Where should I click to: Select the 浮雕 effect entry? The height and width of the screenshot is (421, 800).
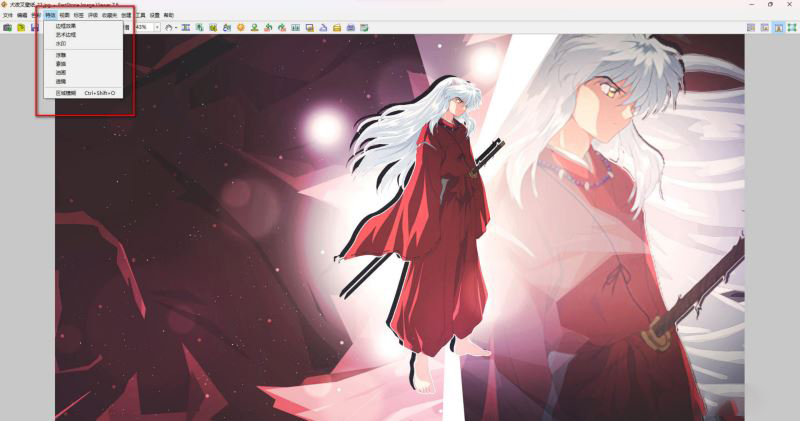pos(83,55)
